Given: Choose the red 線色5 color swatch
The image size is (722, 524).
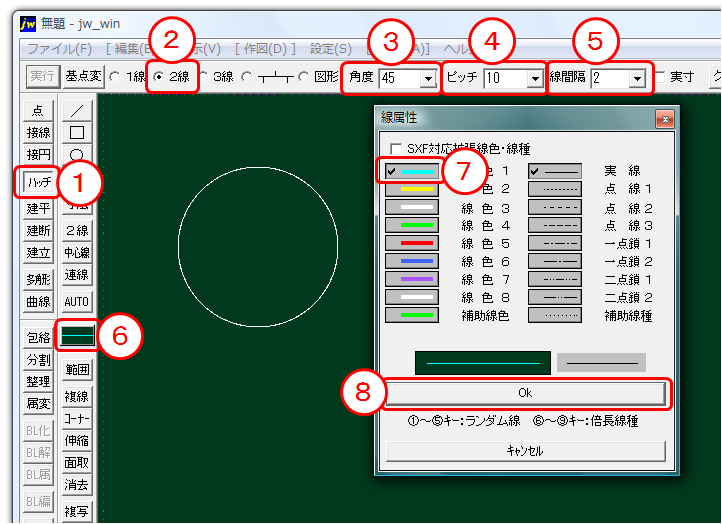Looking at the screenshot, I should coord(411,243).
